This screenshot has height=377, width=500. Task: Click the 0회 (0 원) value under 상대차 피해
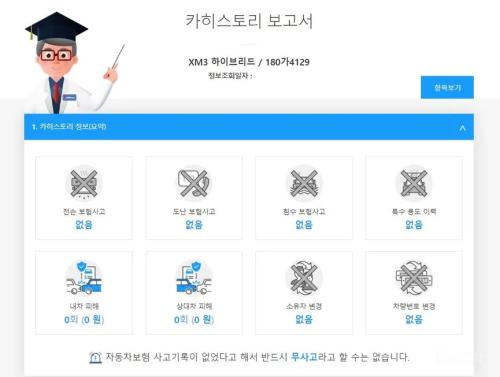pos(194,320)
